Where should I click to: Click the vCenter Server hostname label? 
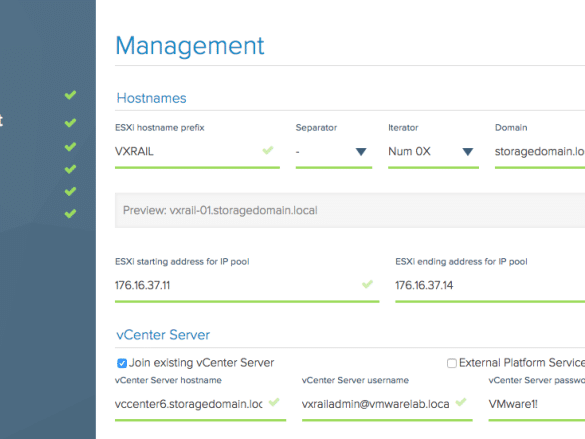click(168, 380)
